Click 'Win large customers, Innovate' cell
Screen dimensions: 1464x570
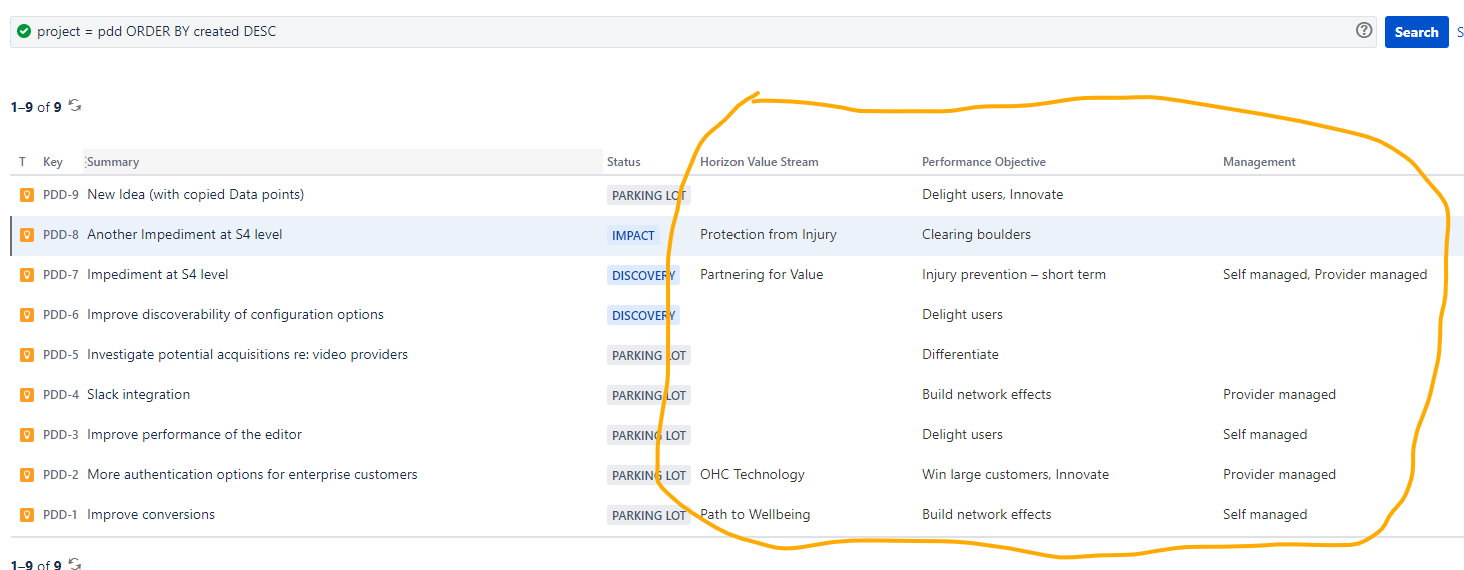pos(1015,475)
